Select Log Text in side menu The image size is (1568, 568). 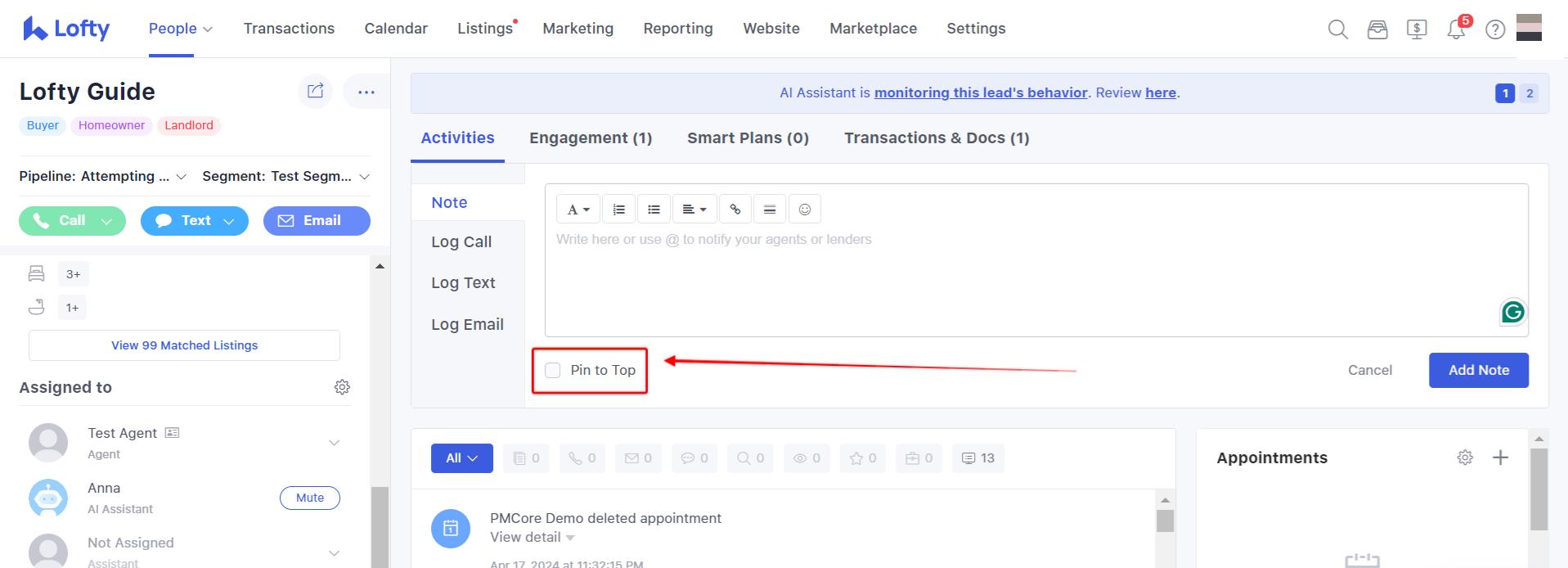[x=463, y=282]
